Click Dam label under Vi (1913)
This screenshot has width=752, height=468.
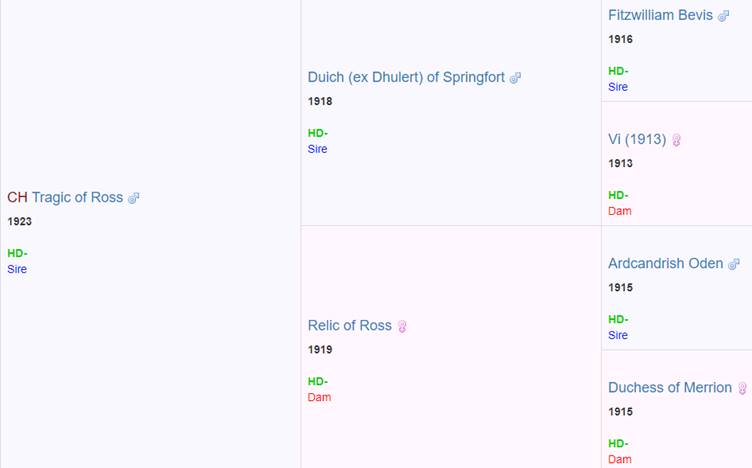620,211
